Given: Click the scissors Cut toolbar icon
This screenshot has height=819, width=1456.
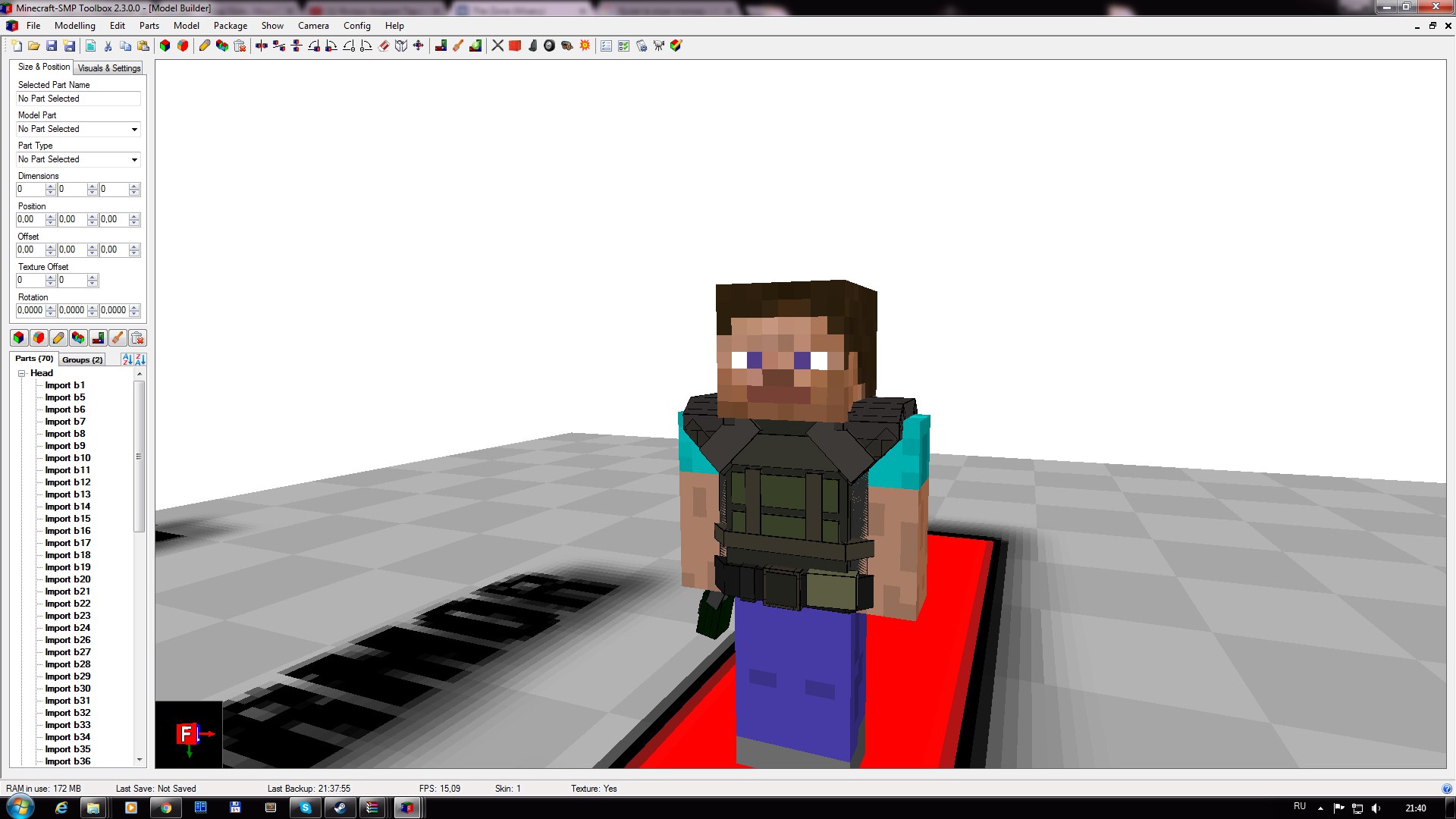Looking at the screenshot, I should click(108, 45).
